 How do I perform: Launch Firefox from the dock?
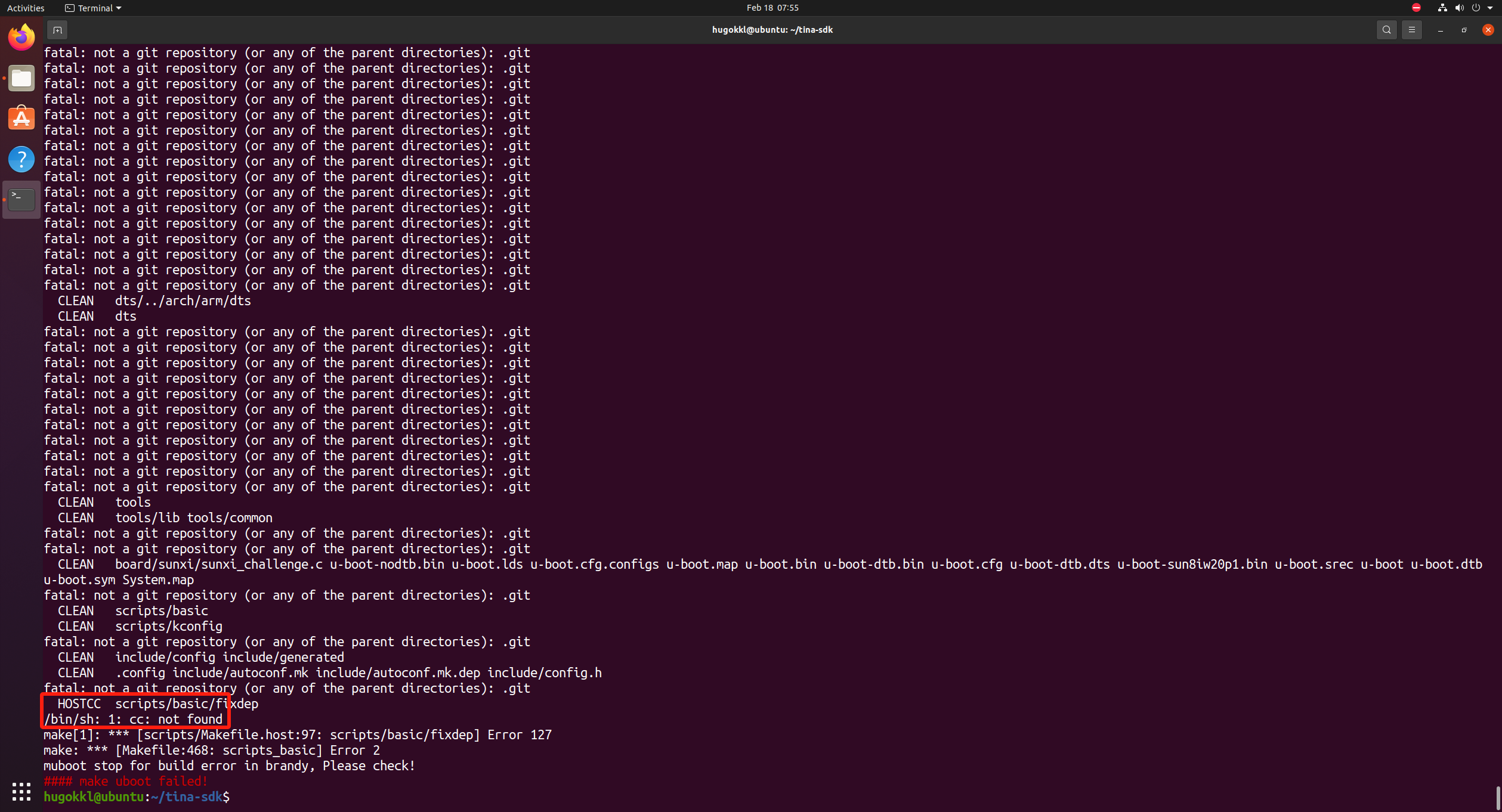click(x=21, y=38)
